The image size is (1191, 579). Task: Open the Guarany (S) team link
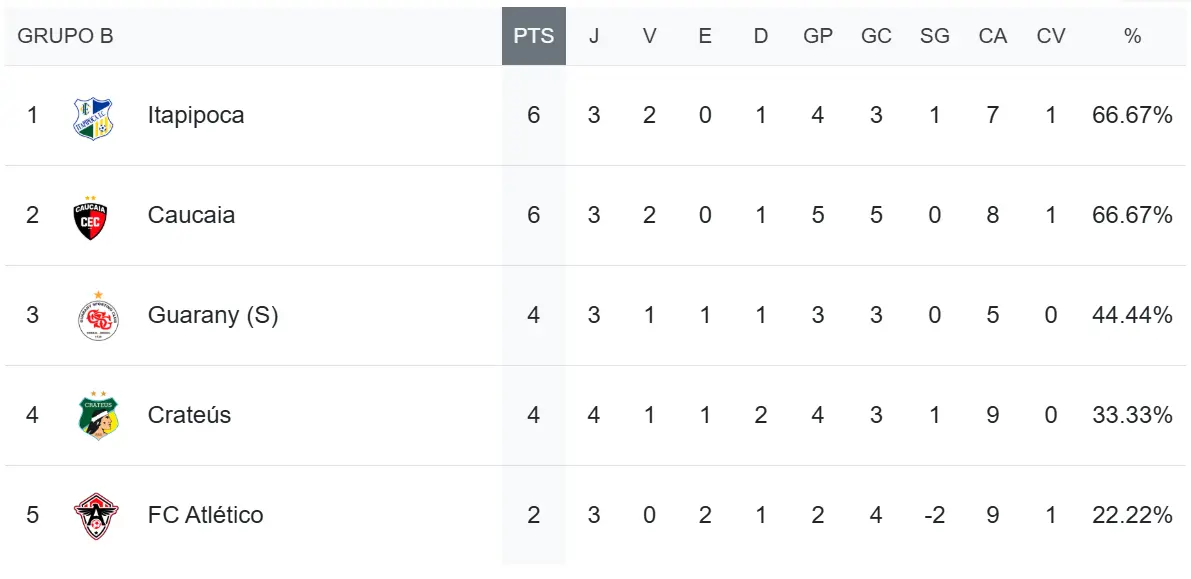[x=212, y=315]
